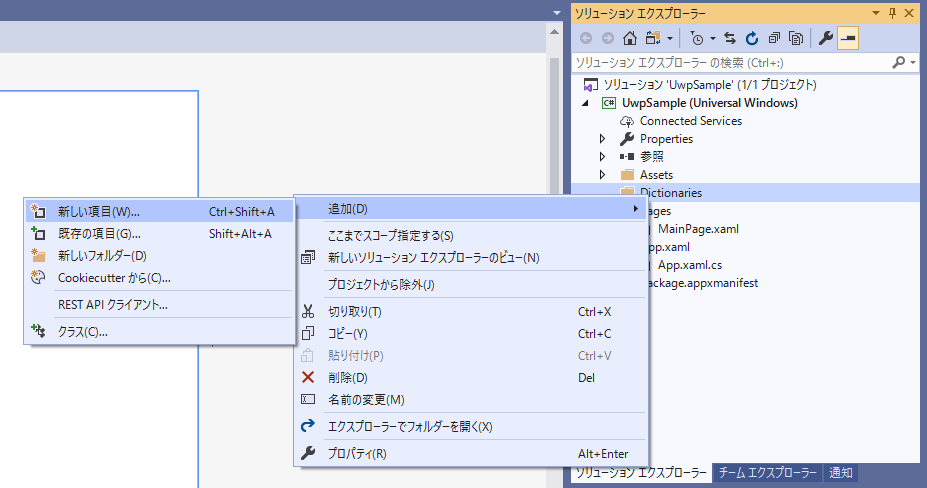Click the Forward navigation arrow in Solution Explorer
927x488 pixels.
click(x=608, y=38)
